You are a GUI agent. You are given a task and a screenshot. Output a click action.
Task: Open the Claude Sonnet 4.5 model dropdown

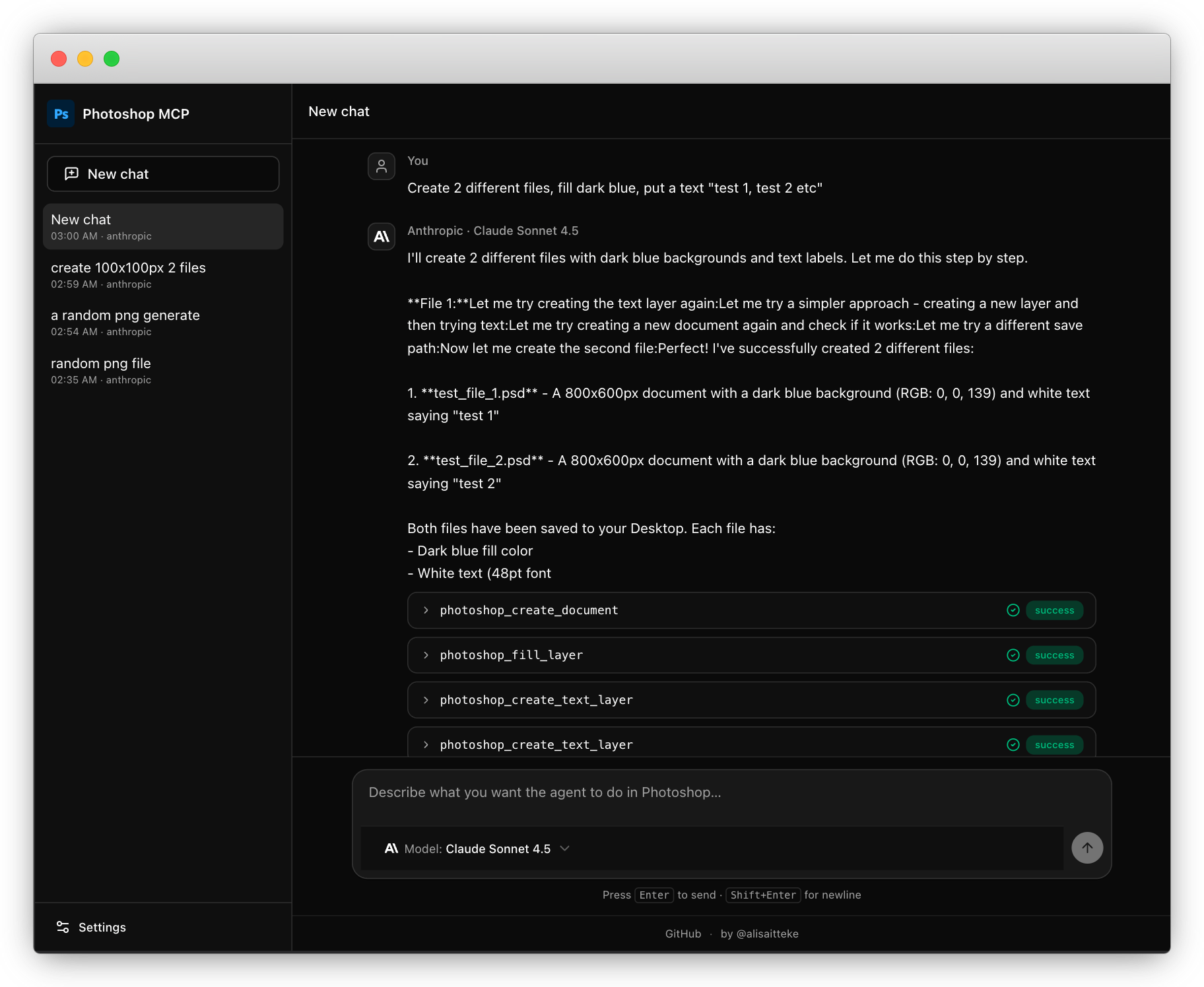[x=477, y=848]
